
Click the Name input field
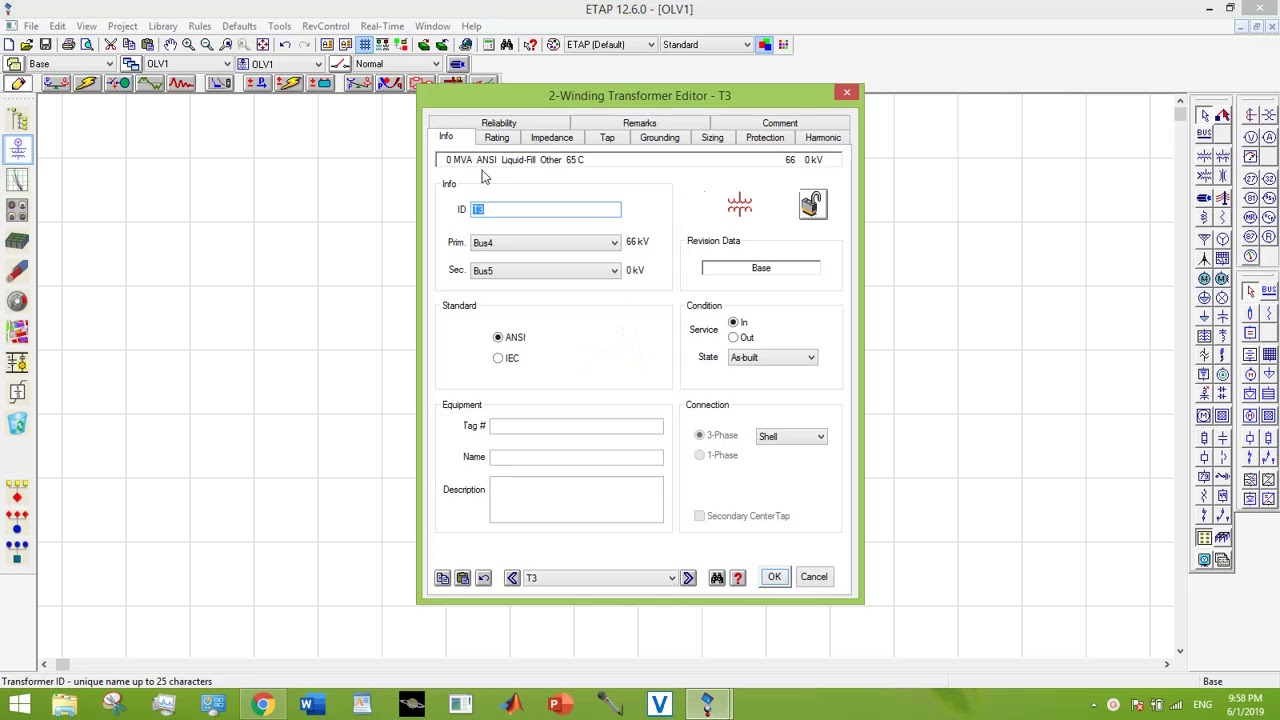click(576, 458)
